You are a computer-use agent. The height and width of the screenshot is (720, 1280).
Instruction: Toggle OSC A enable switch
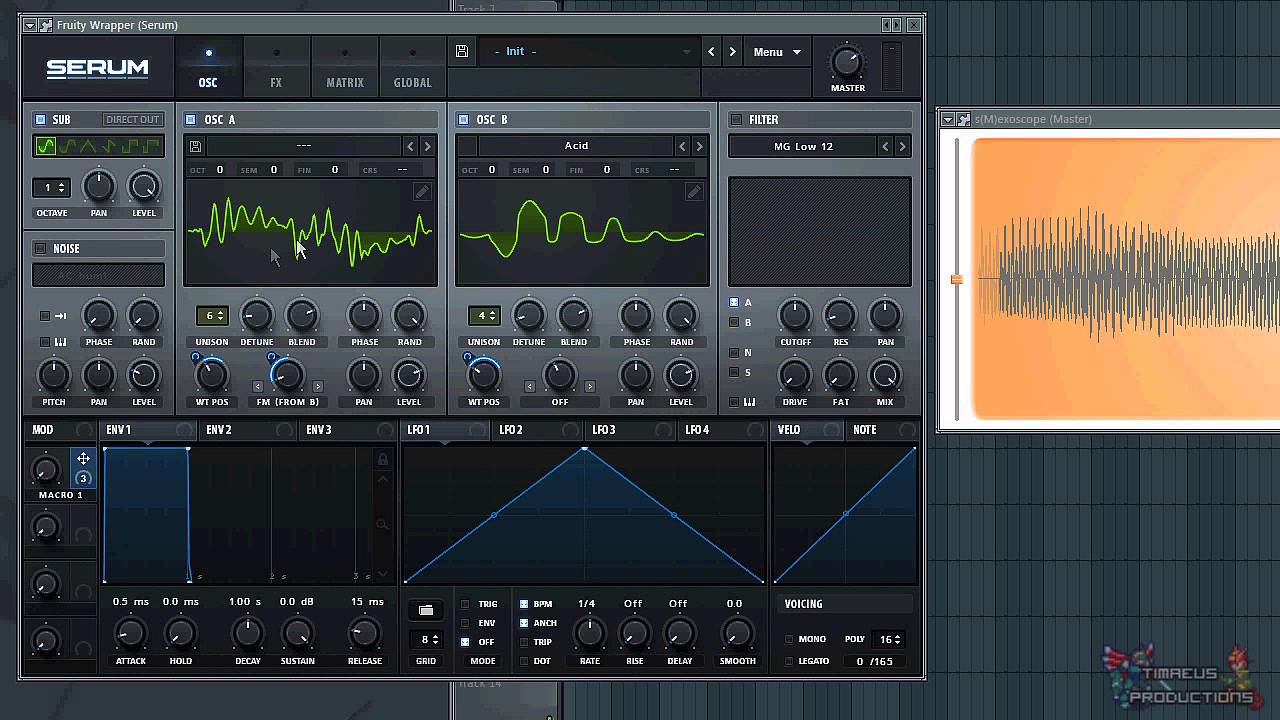191,119
